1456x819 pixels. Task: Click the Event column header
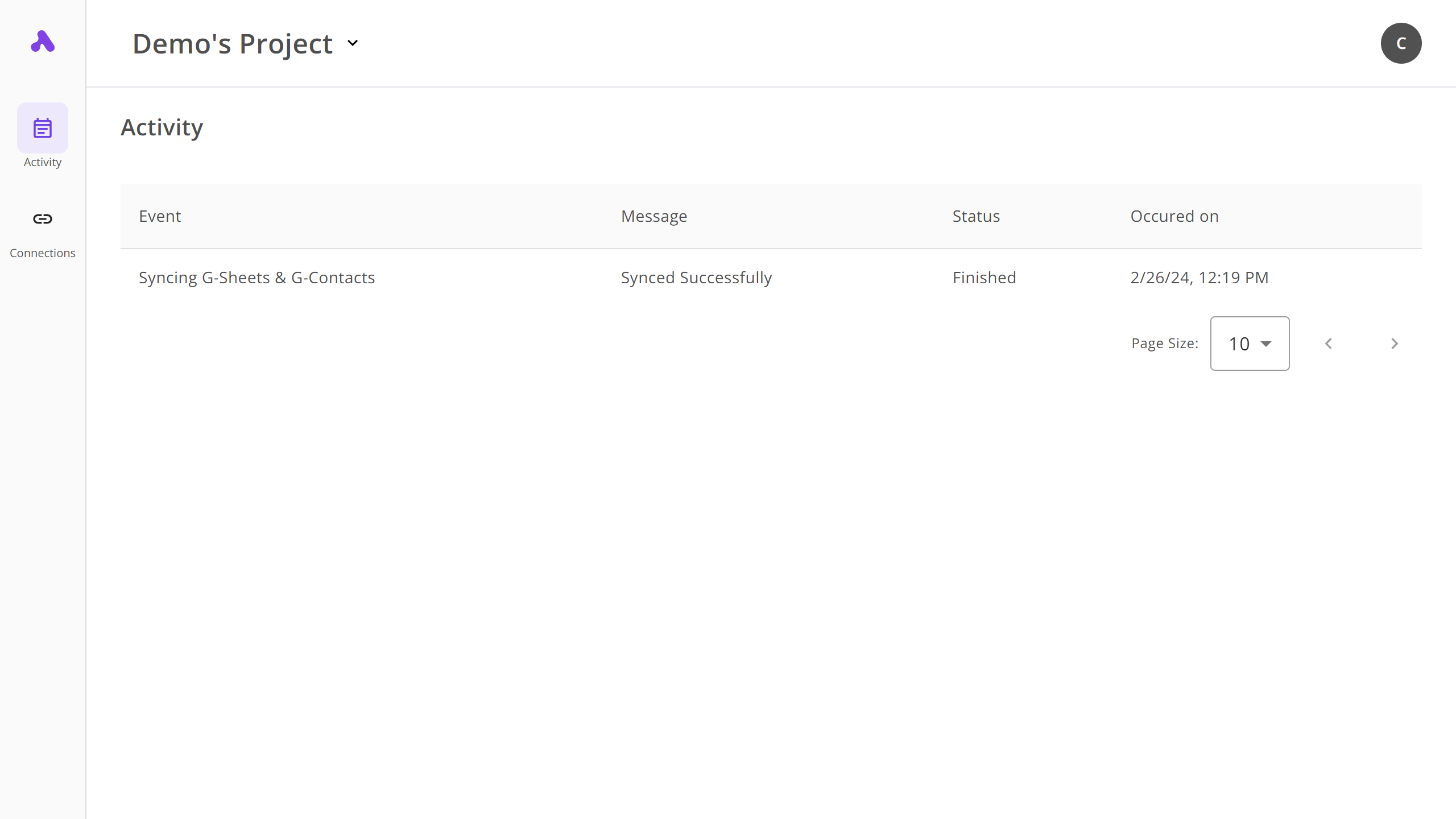coord(160,216)
